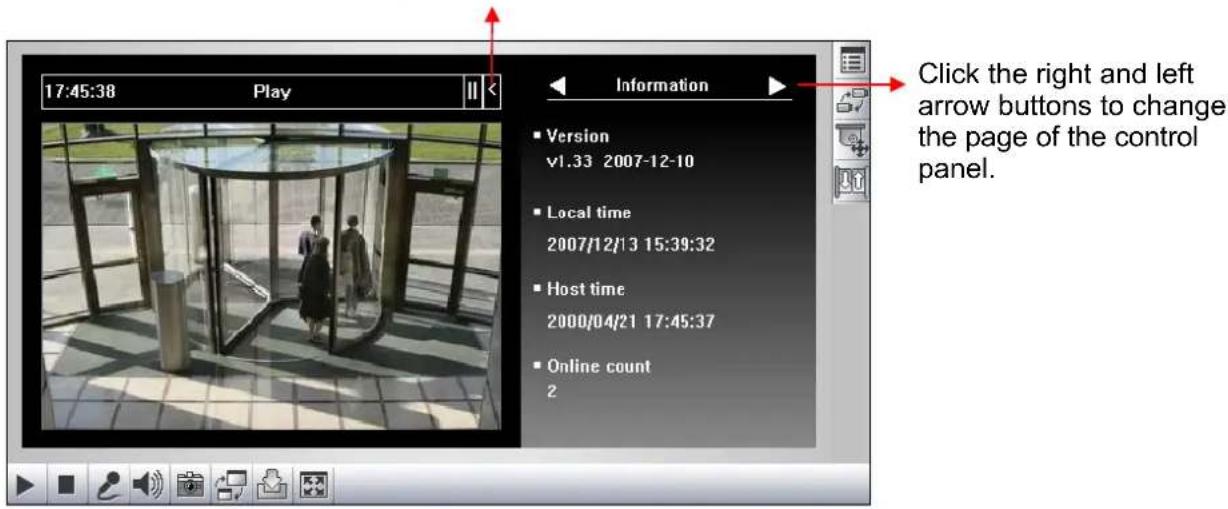Collapse the control panel with the < chevron
Image resolution: width=1228 pixels, height=509 pixels.
[x=491, y=91]
